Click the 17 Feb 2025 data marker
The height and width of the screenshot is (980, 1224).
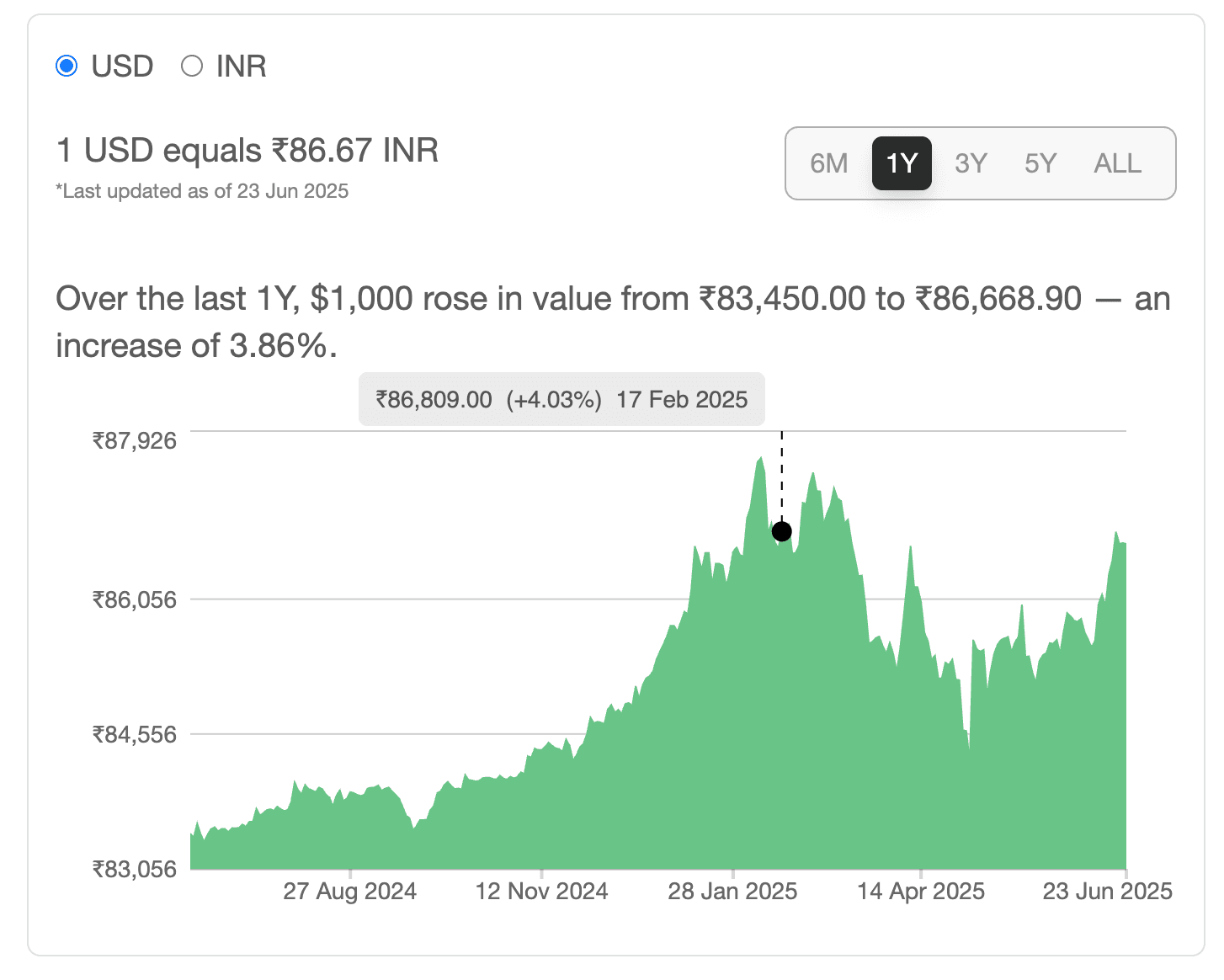[x=781, y=531]
